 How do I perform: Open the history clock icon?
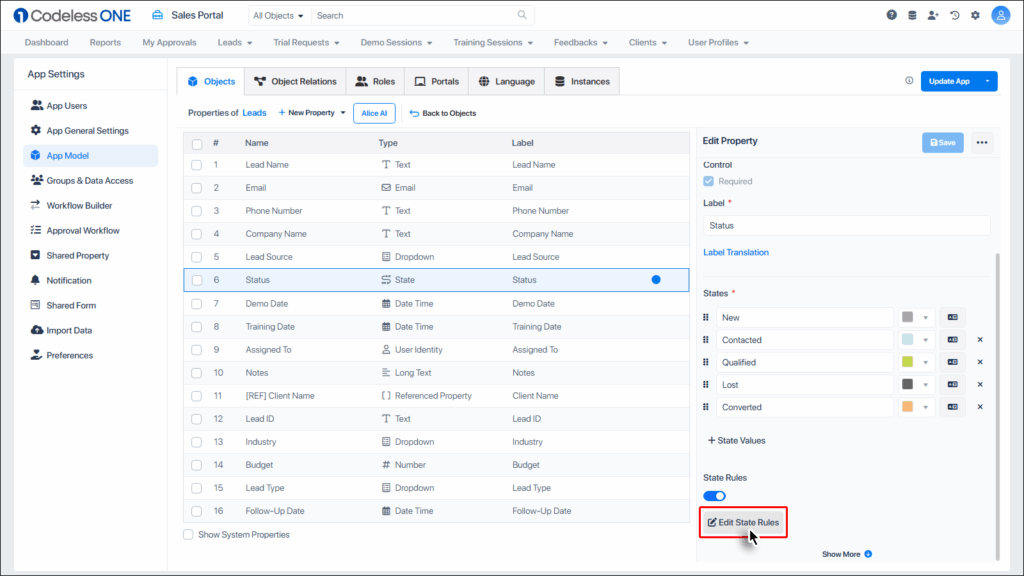click(955, 15)
